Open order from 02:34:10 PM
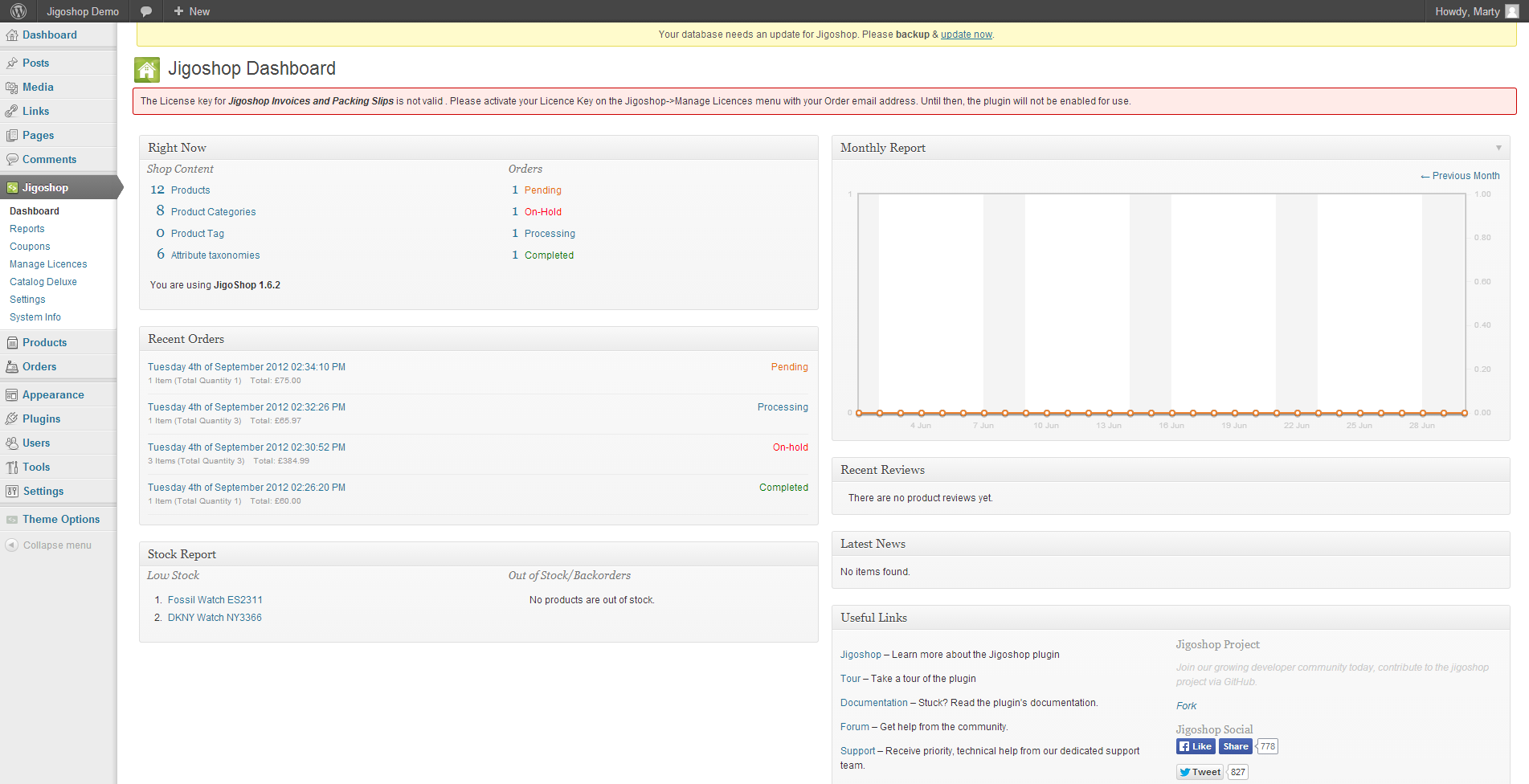 point(247,367)
